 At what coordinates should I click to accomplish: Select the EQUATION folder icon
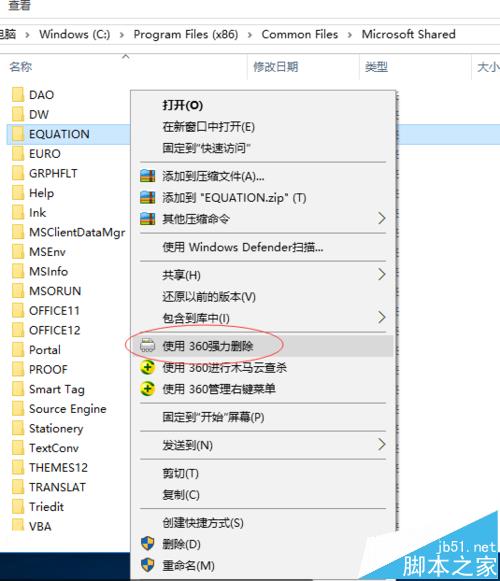(18, 134)
